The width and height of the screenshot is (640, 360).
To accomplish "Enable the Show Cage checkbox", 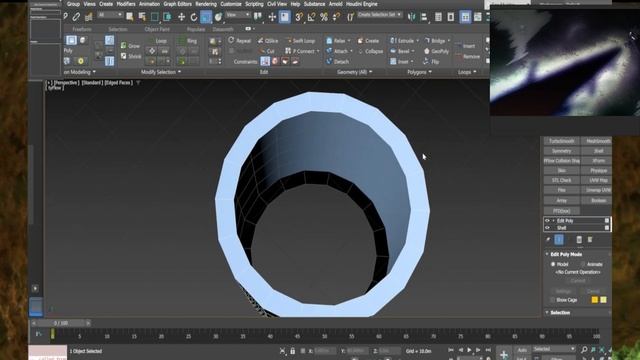I will tap(552, 300).
